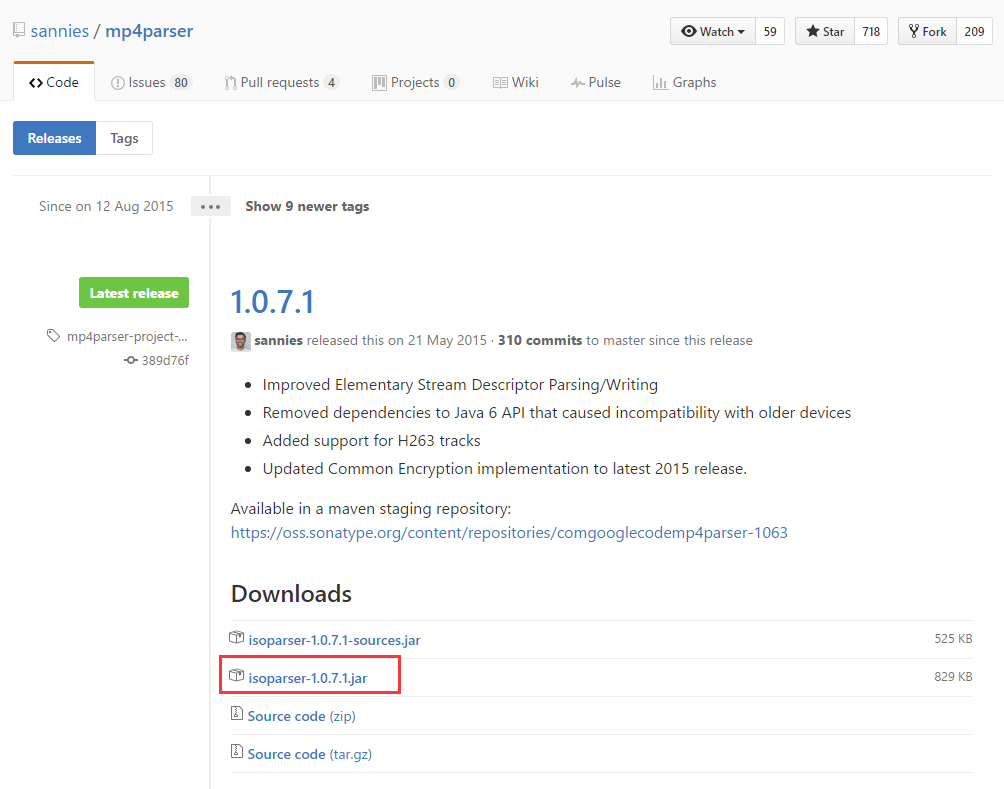Star the mp4parser repository
The height and width of the screenshot is (789, 1004).
[x=825, y=31]
